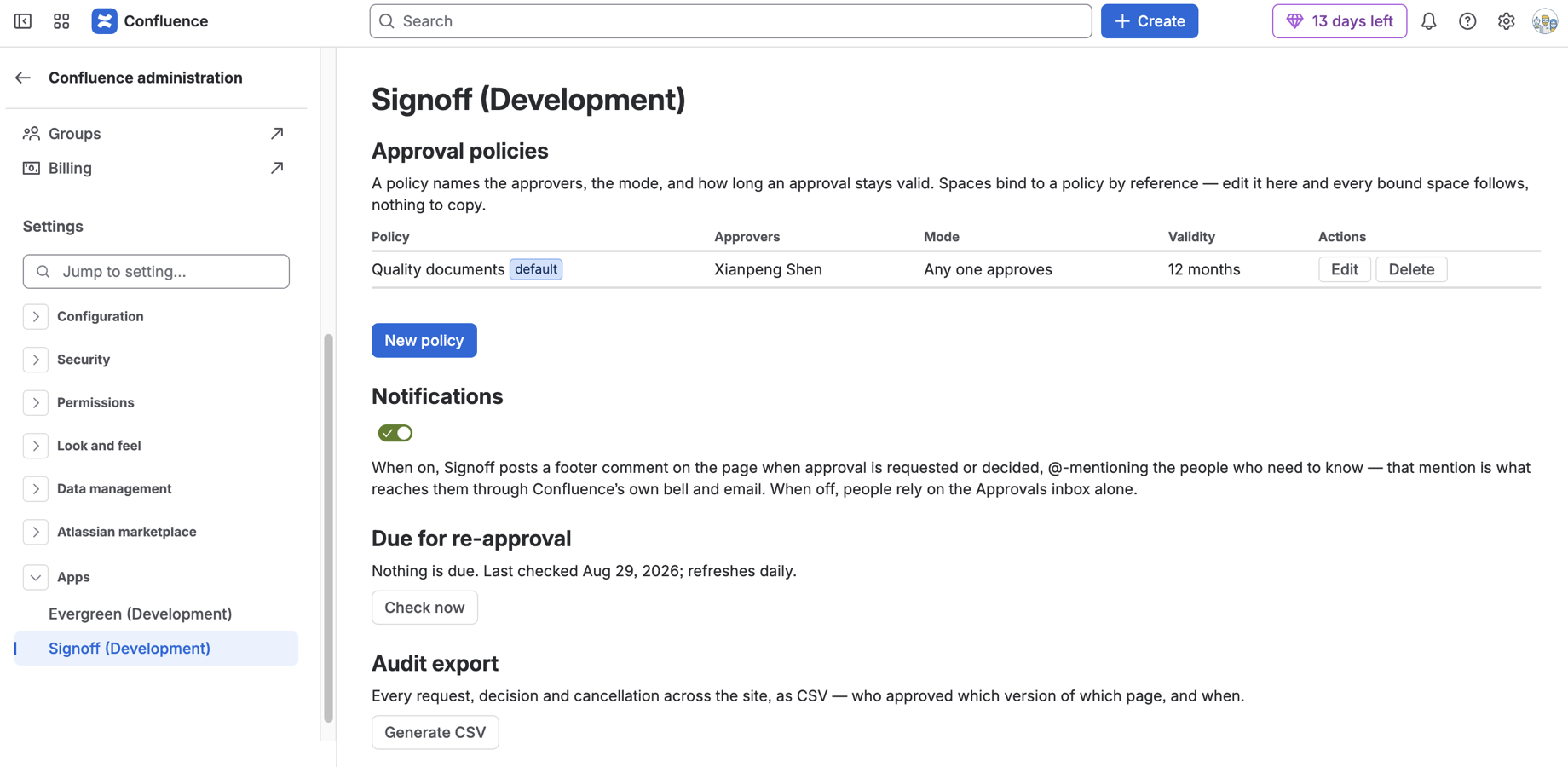Click the Actions column header
Screen dimensions: 1568x767
(x=1342, y=237)
